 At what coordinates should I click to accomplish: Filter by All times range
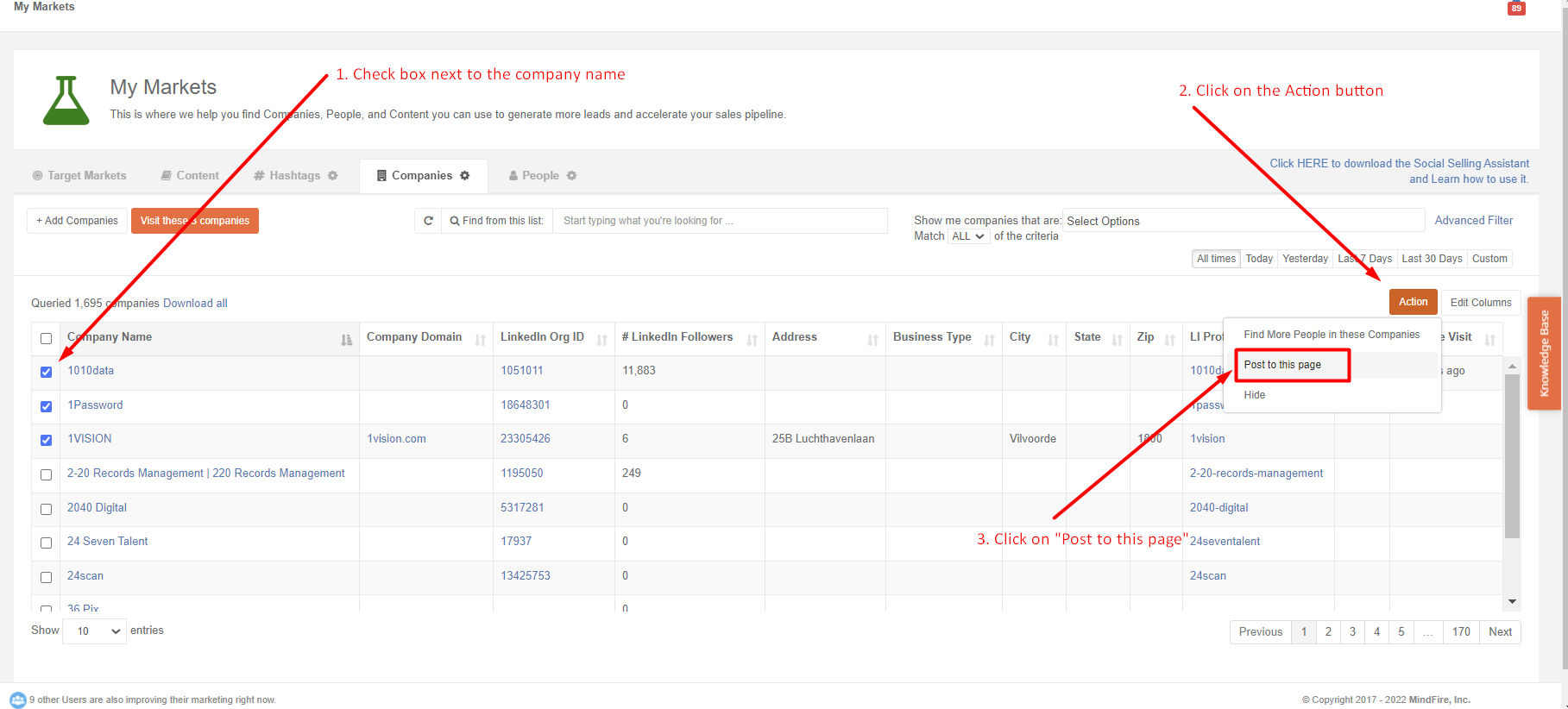(1216, 259)
